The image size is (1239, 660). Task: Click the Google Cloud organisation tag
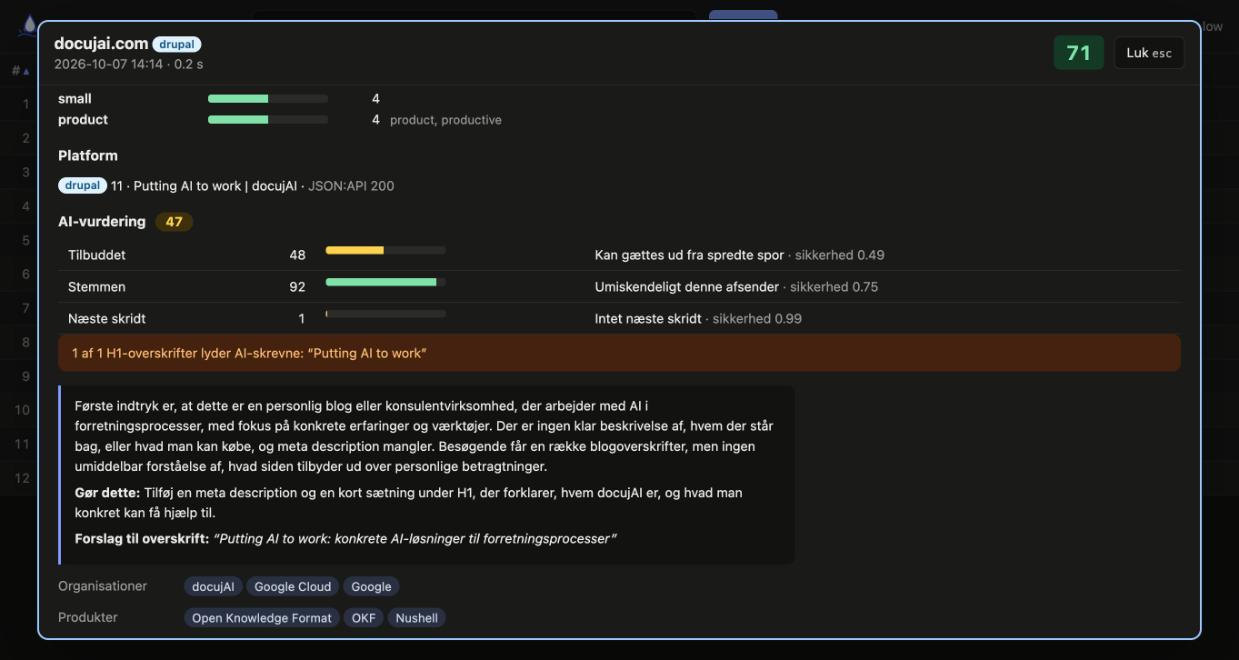click(x=293, y=587)
